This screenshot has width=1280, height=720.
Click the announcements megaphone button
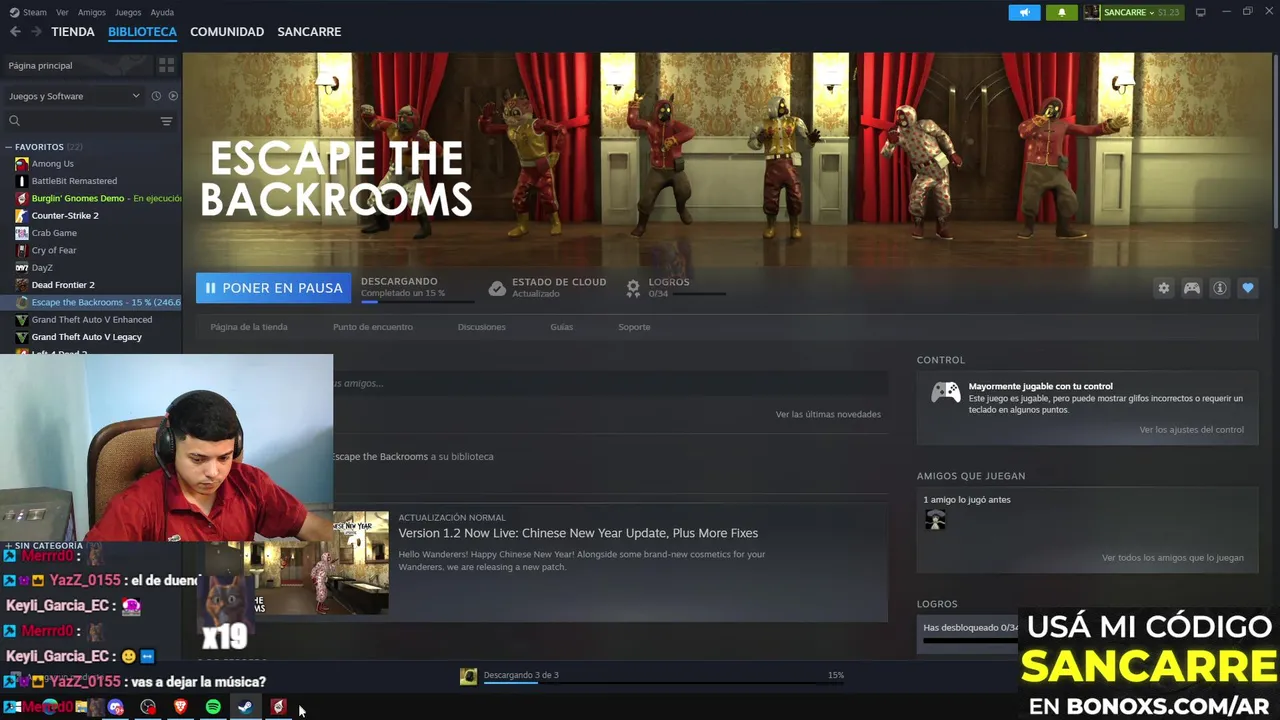[x=1024, y=12]
